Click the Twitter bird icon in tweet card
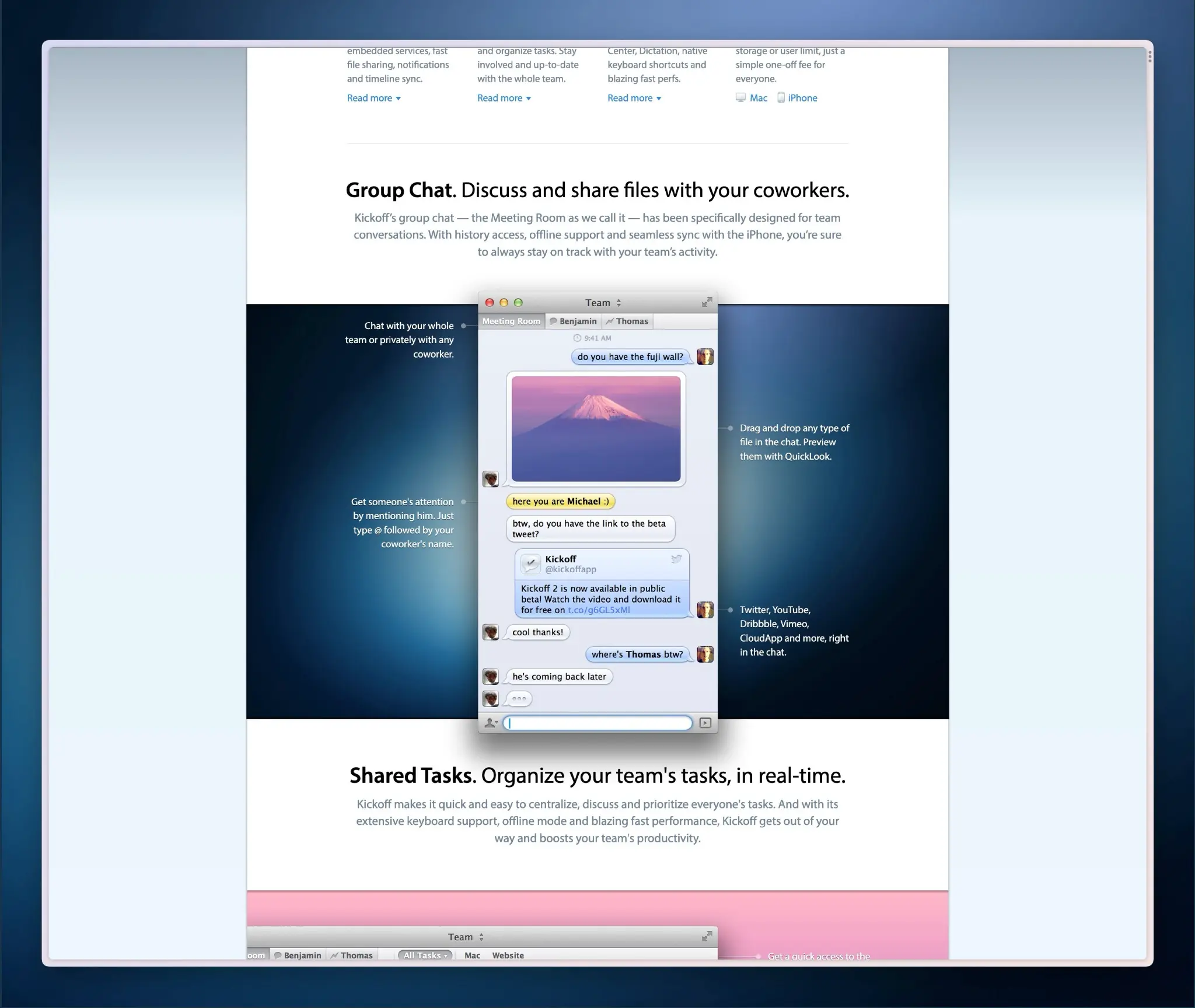 pyautogui.click(x=676, y=559)
